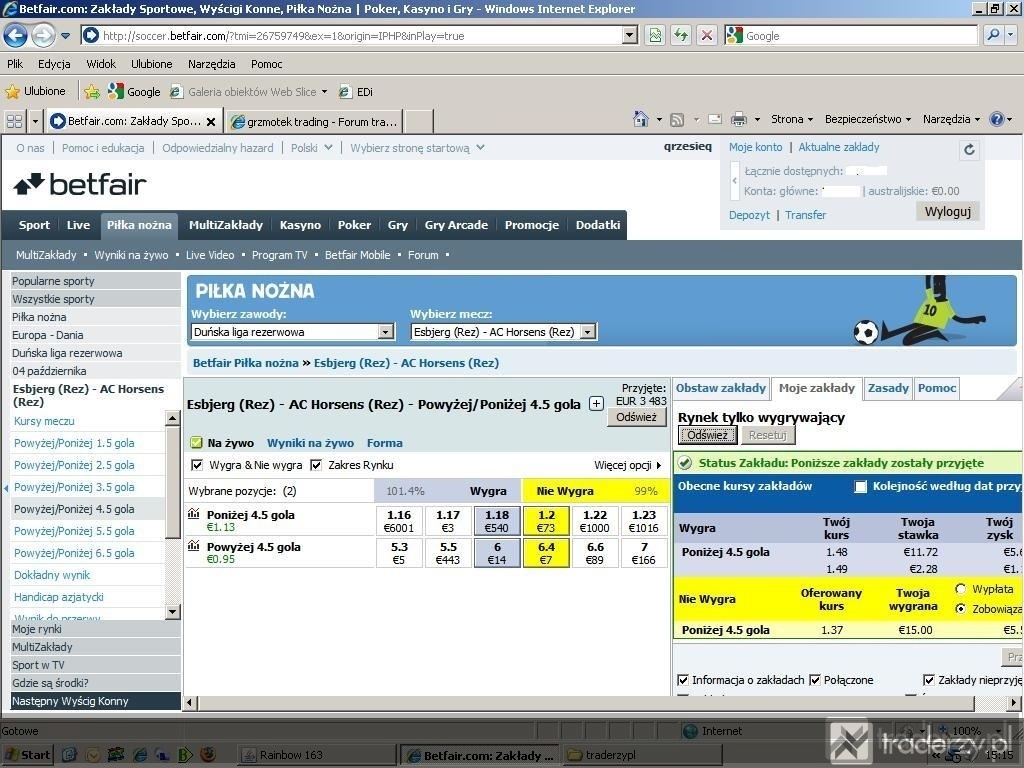
Task: Open the address bar history dropdown
Action: 630,35
